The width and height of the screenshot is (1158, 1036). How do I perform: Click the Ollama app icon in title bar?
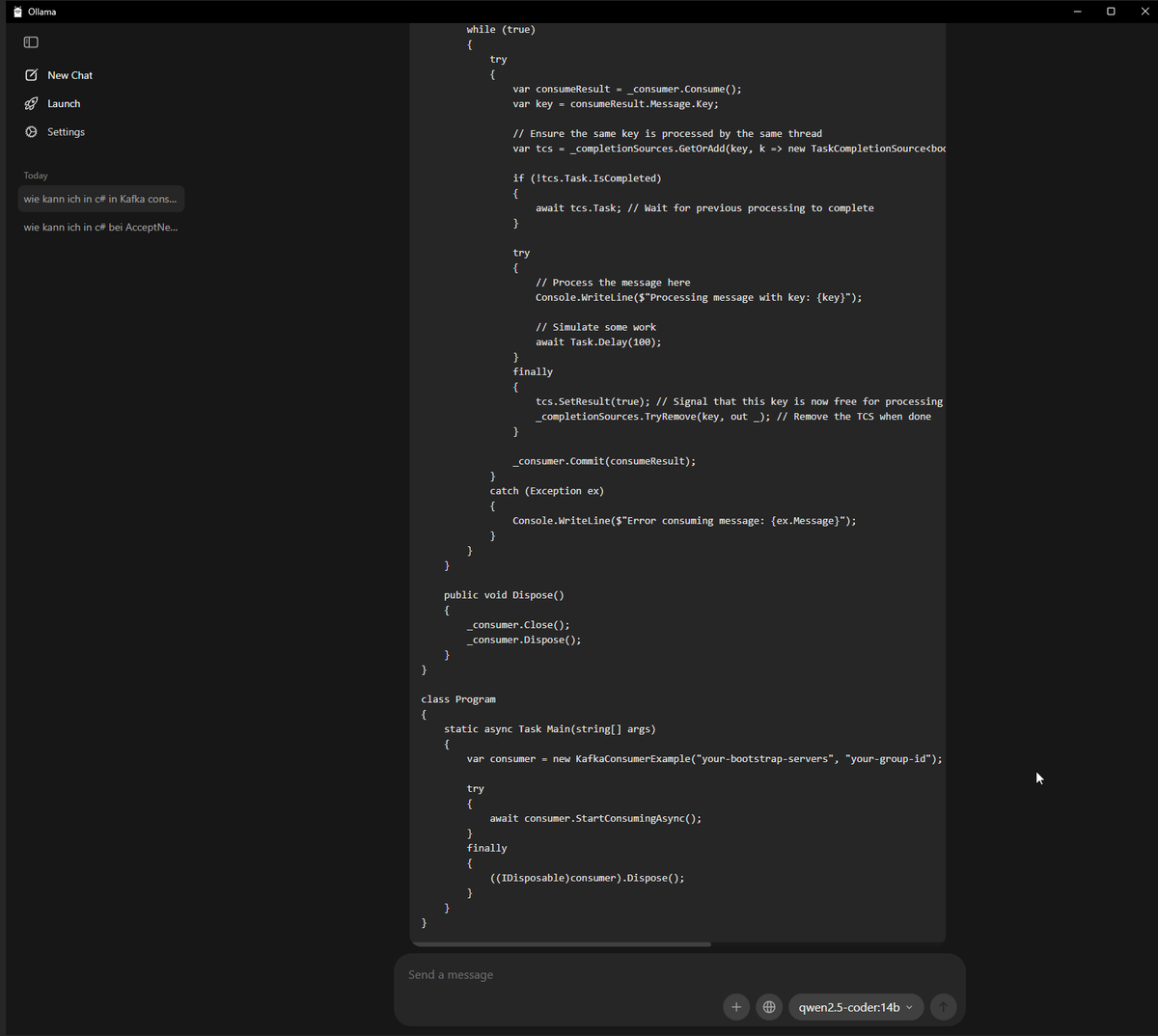tap(17, 12)
